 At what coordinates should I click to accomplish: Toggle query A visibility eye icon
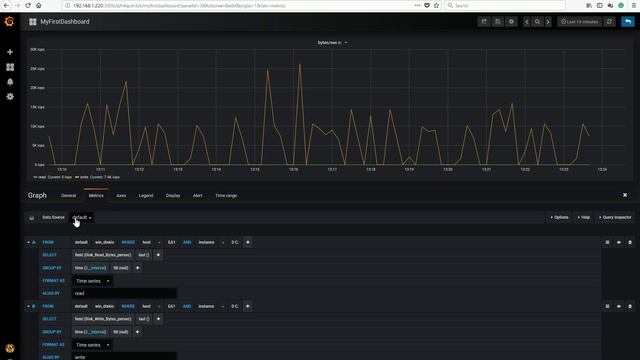pyautogui.click(x=619, y=242)
